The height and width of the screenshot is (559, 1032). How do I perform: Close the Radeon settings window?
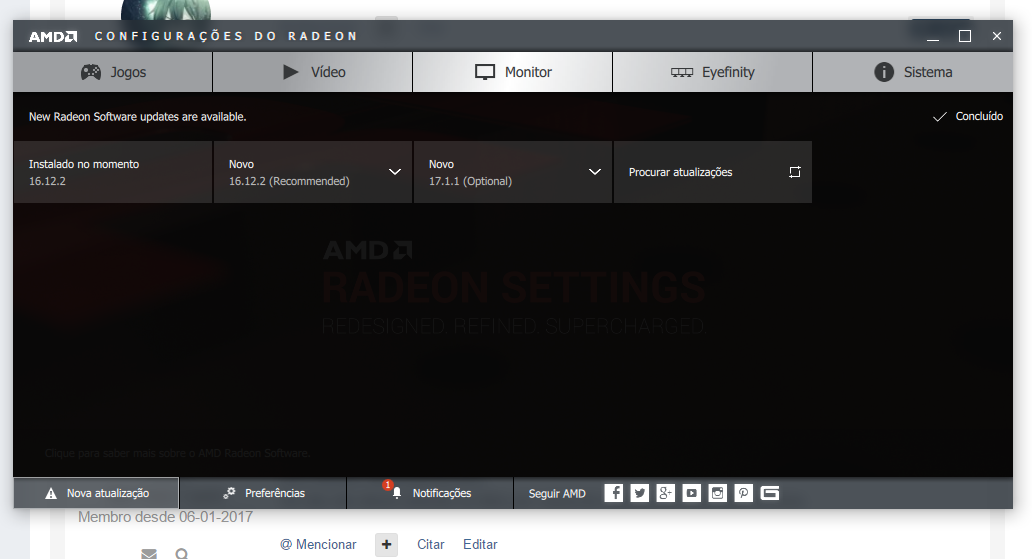click(x=996, y=36)
